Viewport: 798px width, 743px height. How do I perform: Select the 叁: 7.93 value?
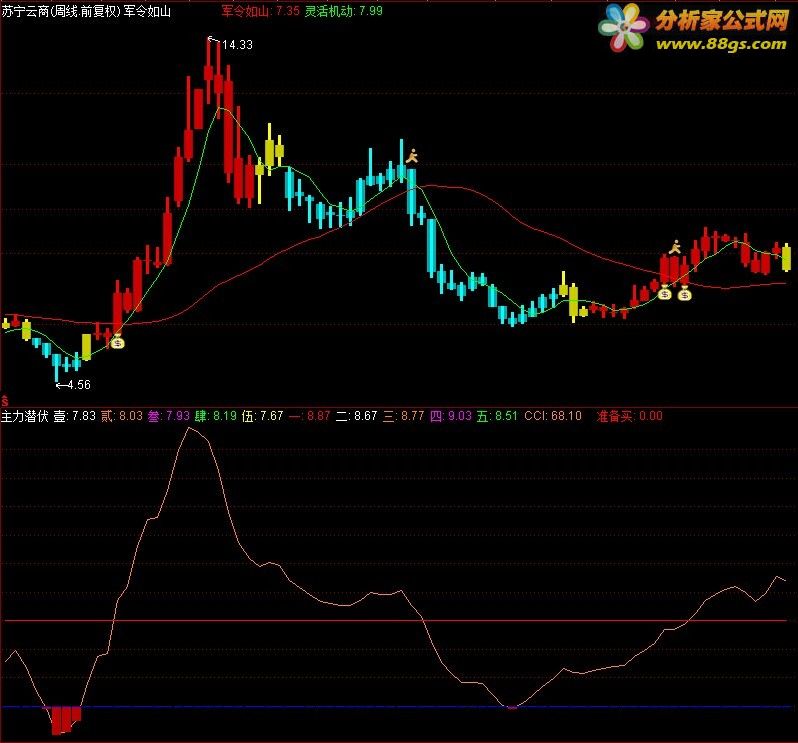click(168, 416)
